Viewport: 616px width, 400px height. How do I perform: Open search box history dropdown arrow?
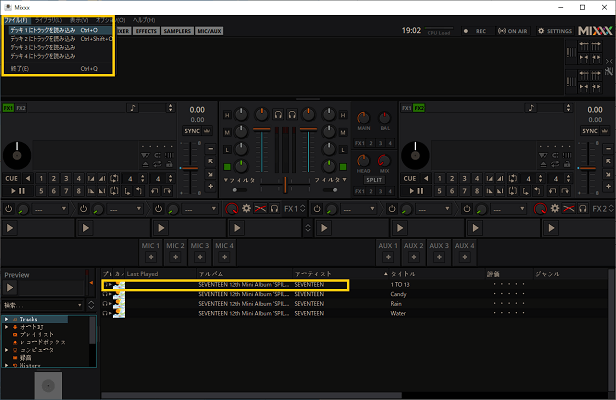79,305
